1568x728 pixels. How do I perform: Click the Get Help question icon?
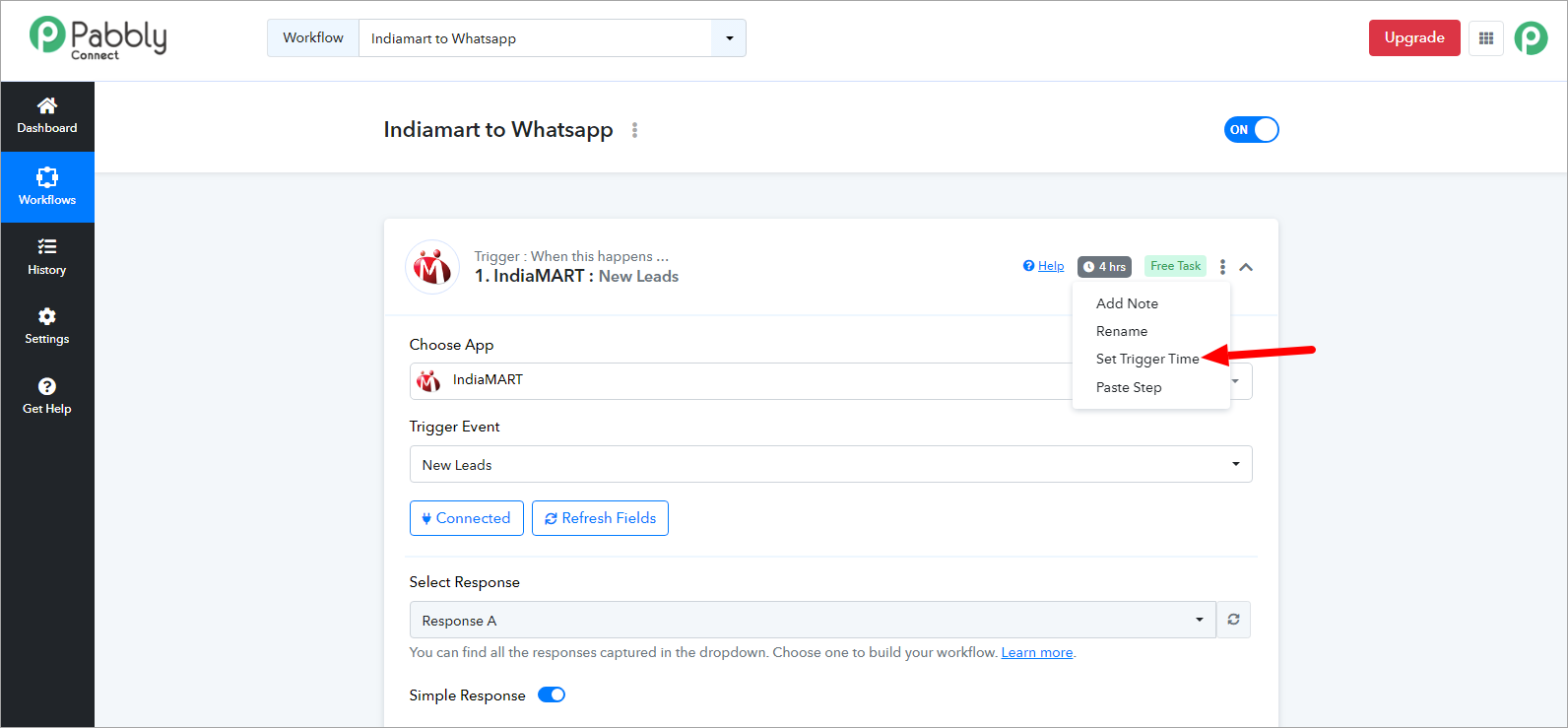47,386
